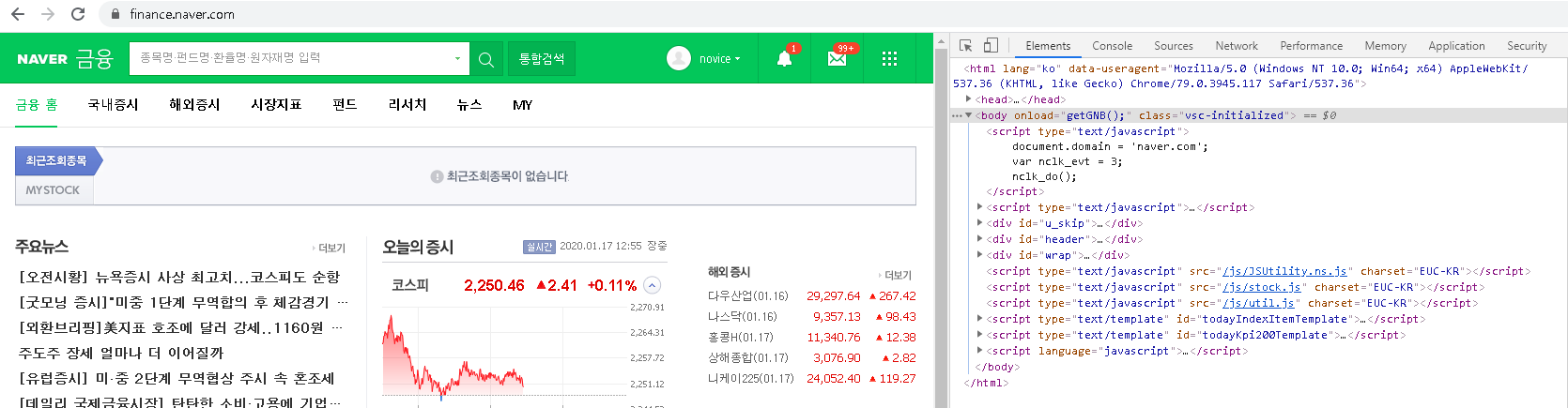Open the Sources tab

[x=1174, y=46]
